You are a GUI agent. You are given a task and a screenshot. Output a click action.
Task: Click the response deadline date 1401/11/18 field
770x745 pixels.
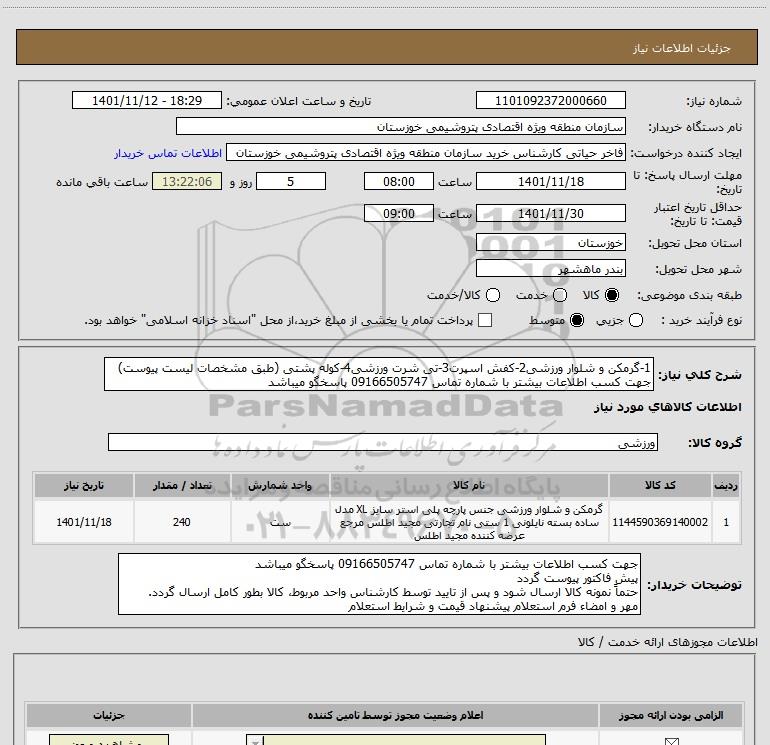(550, 181)
